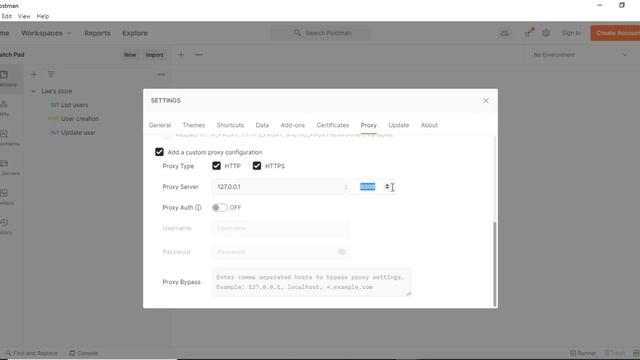This screenshot has width=640, height=360.
Task: Switch to the Data tab
Action: [262, 125]
